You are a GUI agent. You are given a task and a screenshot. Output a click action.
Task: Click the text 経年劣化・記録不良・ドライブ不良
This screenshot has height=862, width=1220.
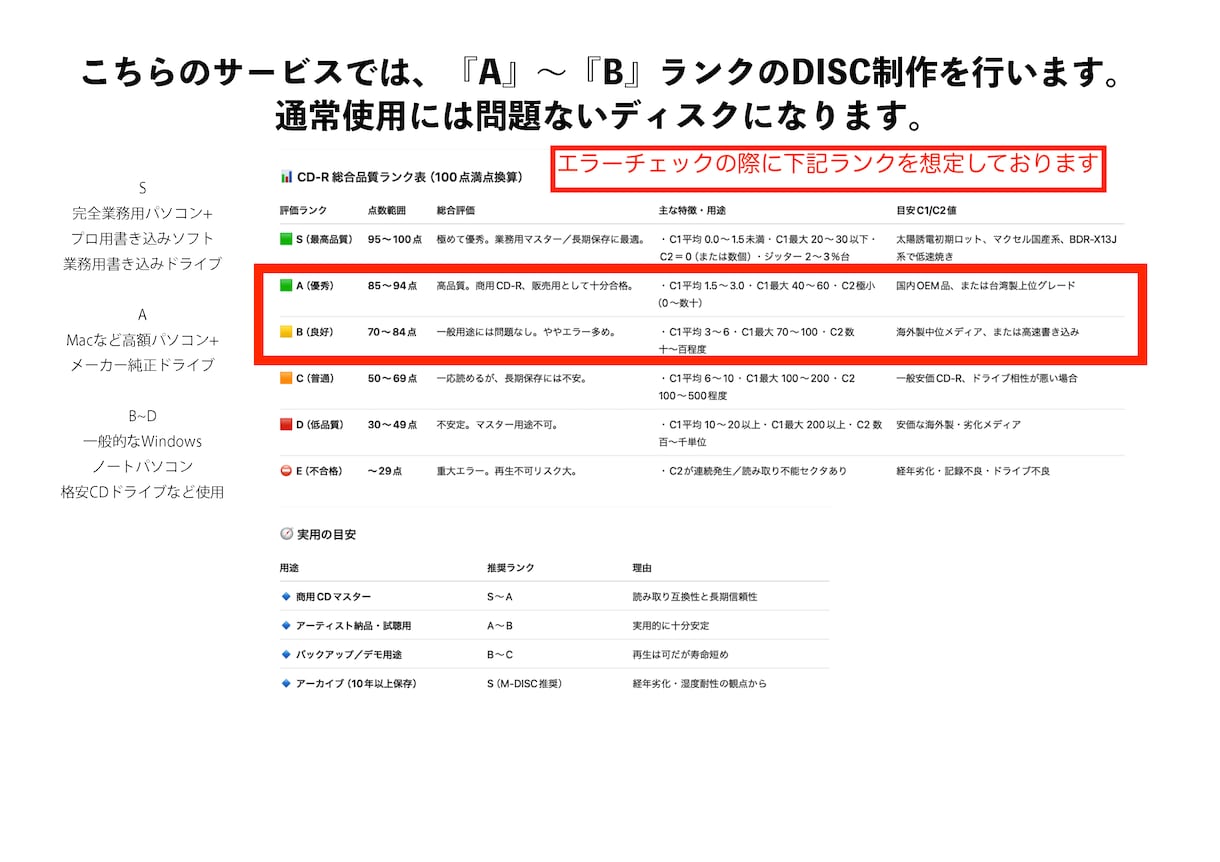click(973, 471)
